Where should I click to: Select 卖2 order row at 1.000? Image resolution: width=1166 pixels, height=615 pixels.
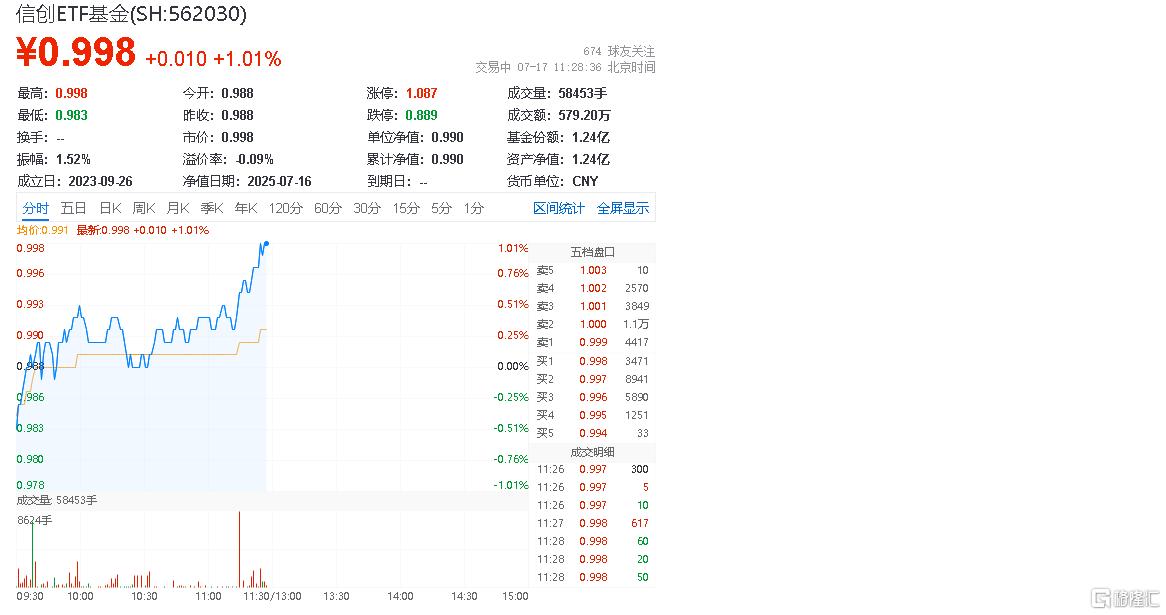click(593, 324)
